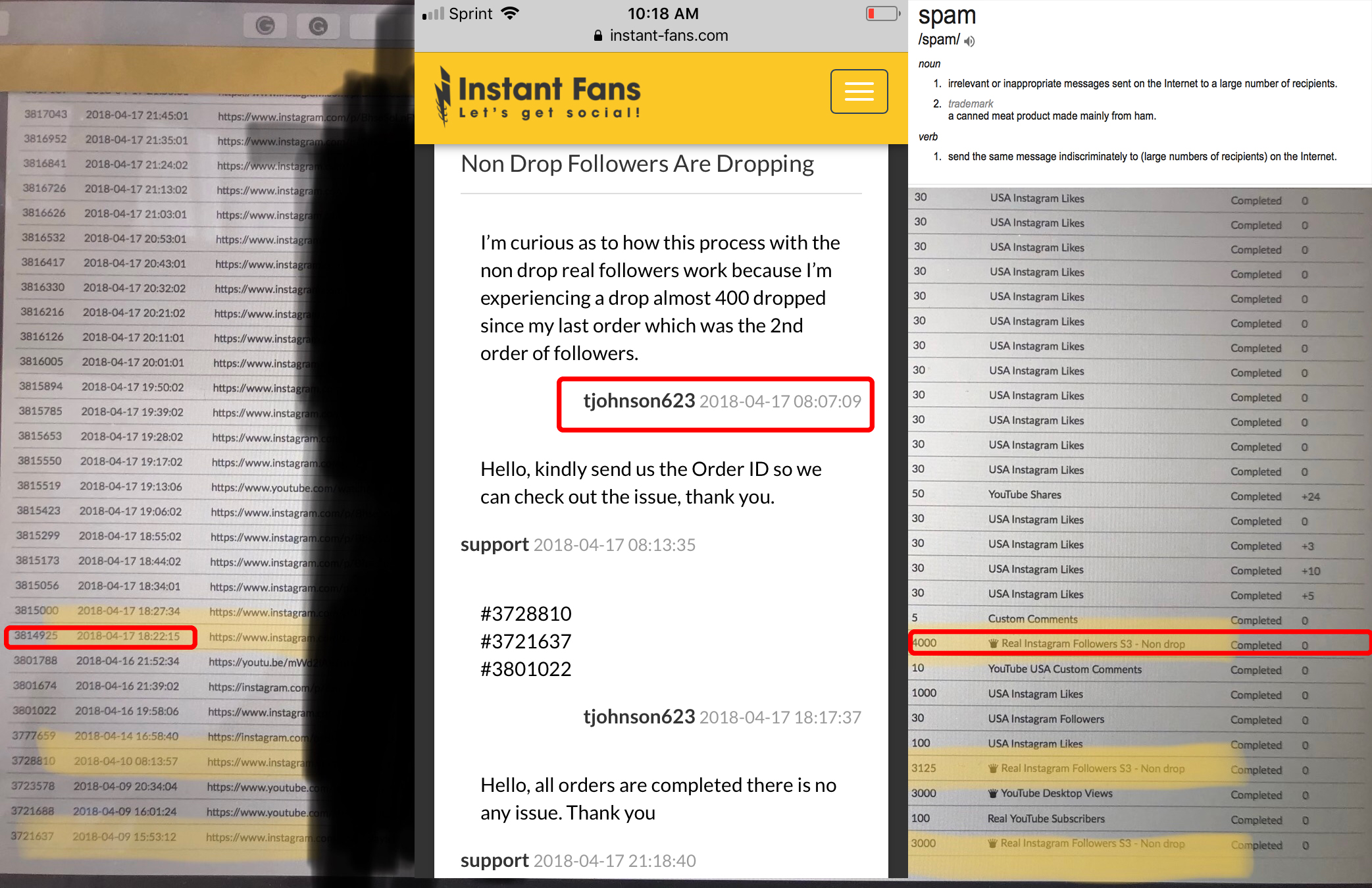Click the YouTube USA Custom Comments service
Image resolution: width=1372 pixels, height=888 pixels.
1065,669
